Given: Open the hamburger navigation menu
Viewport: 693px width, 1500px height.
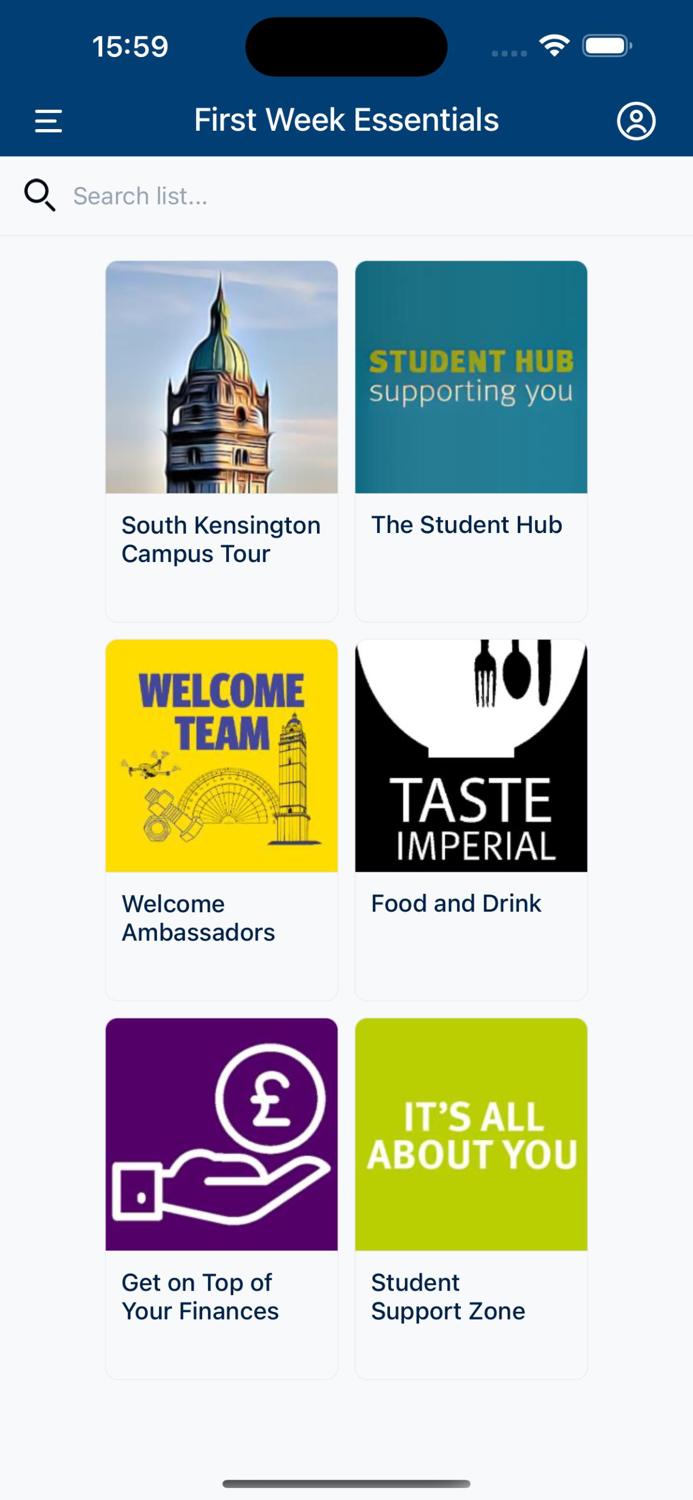Looking at the screenshot, I should [x=47, y=120].
